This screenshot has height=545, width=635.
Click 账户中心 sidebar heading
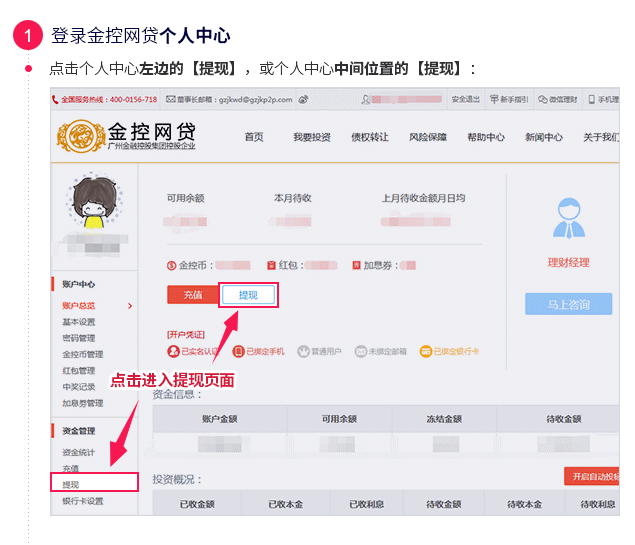click(x=79, y=284)
